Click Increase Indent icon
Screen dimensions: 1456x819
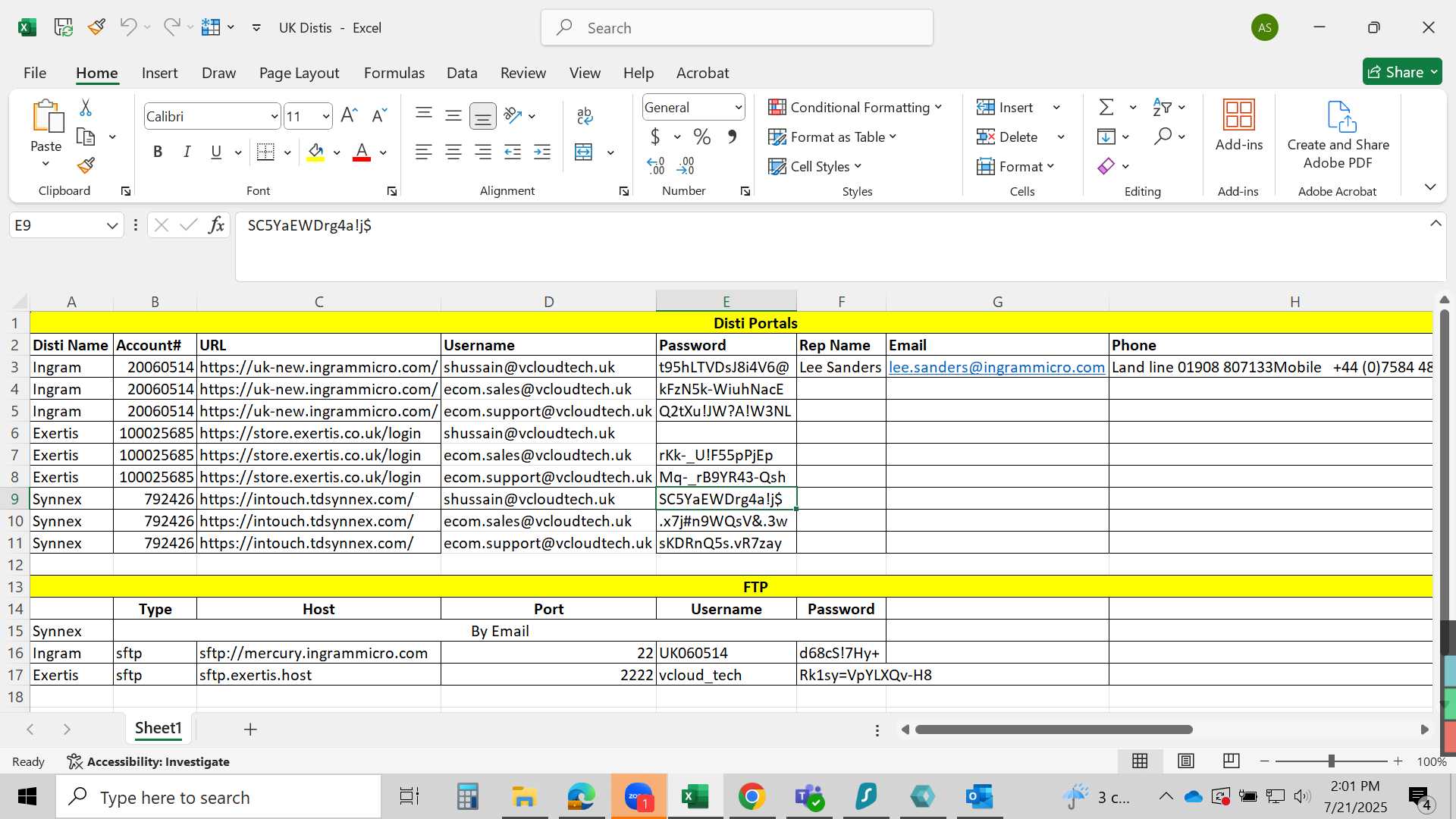click(x=542, y=152)
